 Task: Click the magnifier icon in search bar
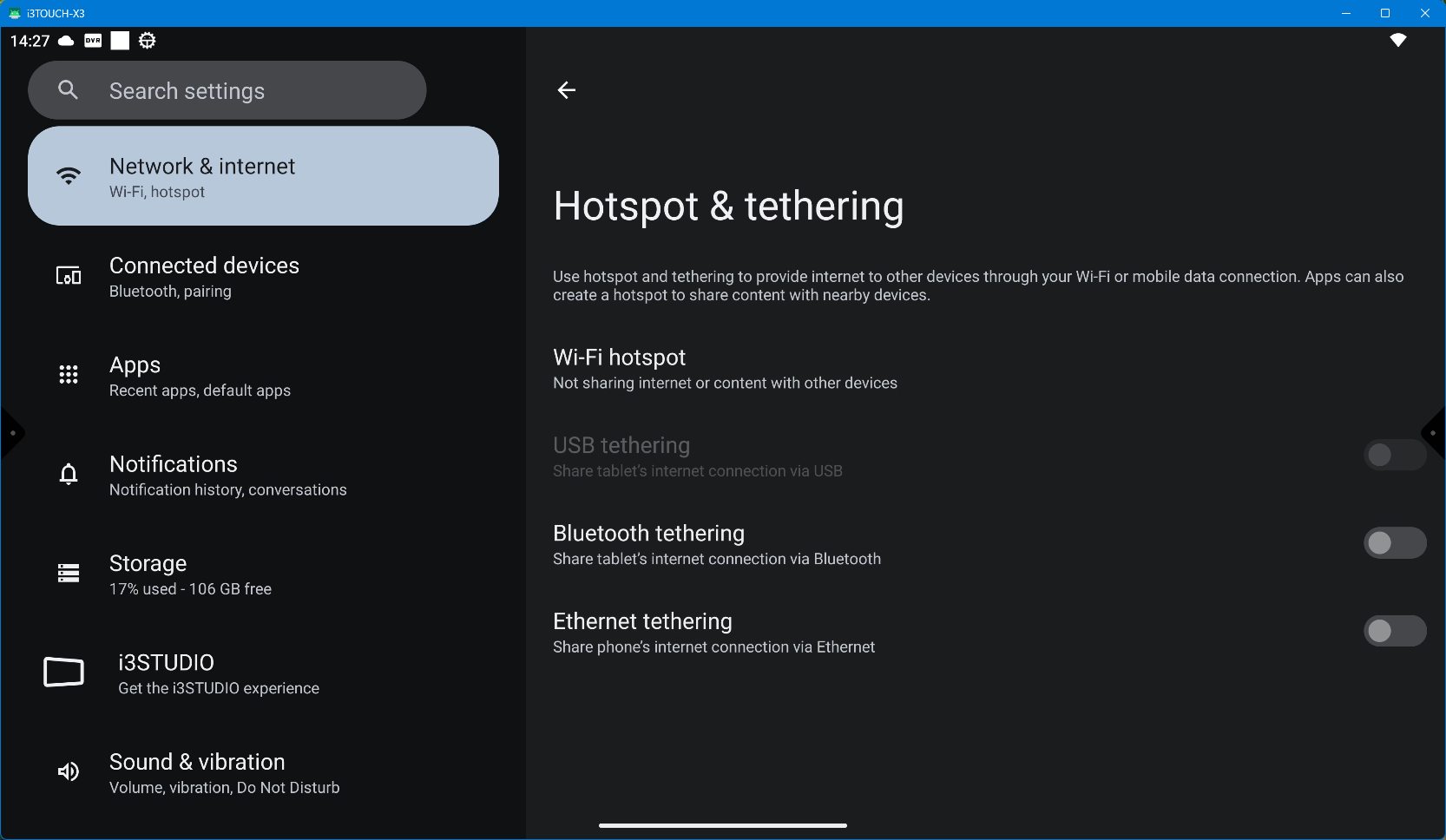(68, 90)
